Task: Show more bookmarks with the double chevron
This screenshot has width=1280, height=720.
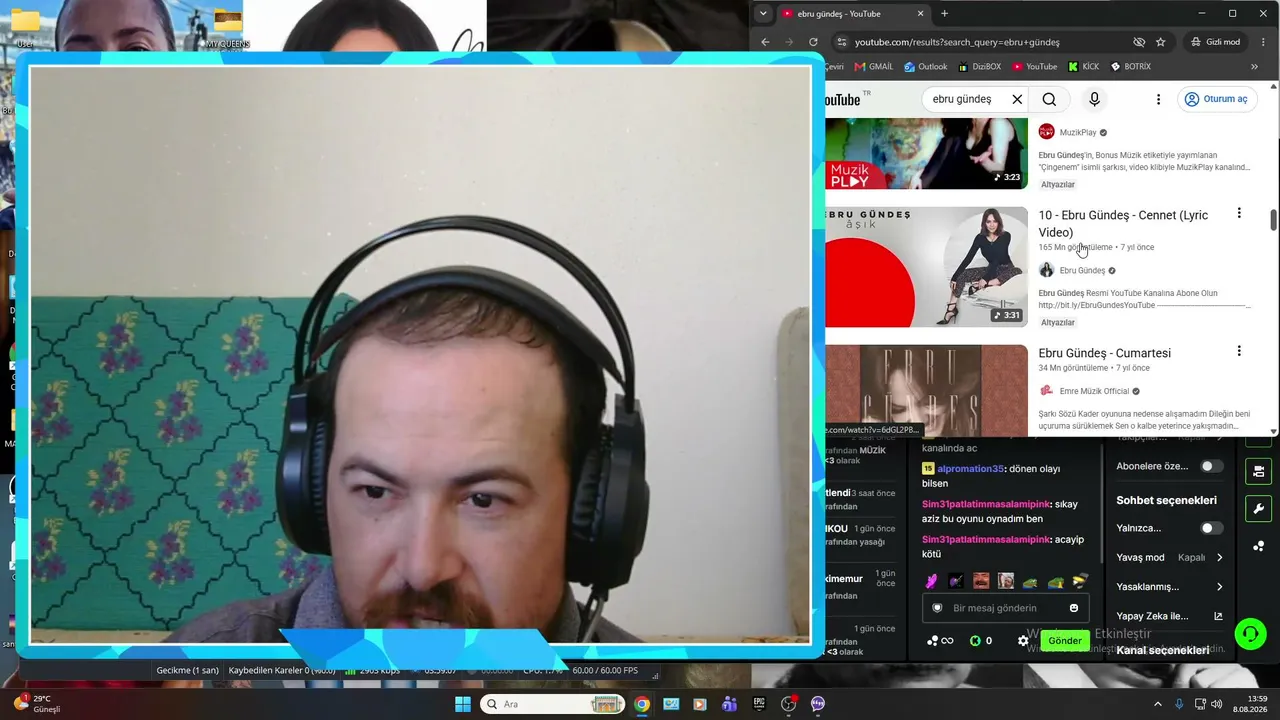Action: coord(1254,67)
